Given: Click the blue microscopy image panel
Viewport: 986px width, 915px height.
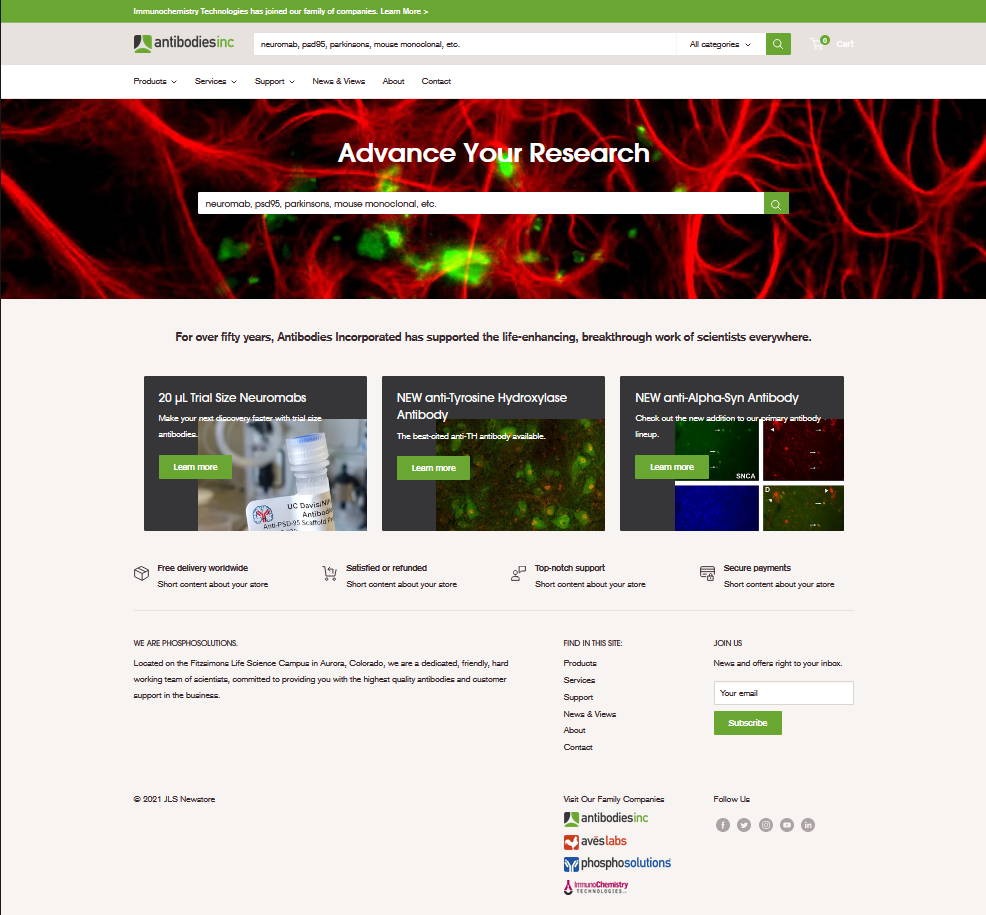Looking at the screenshot, I should click(717, 507).
